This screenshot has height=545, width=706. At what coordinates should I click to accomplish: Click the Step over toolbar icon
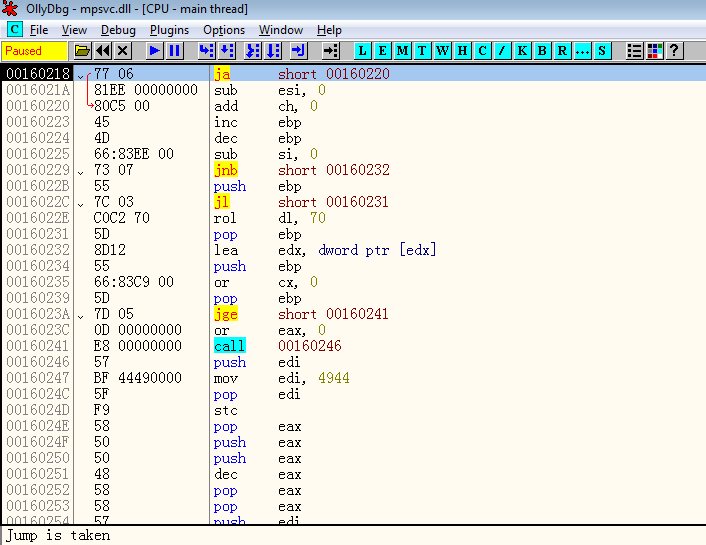click(228, 50)
